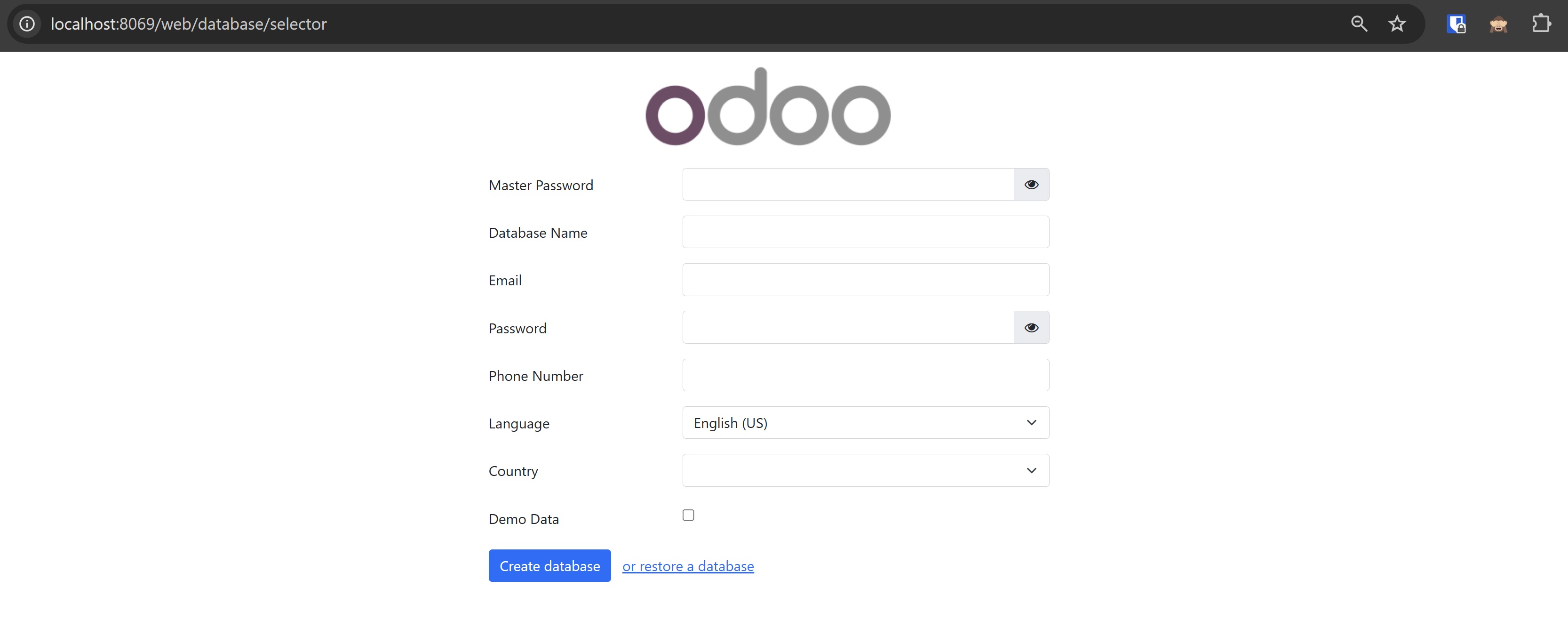Focus the Master Password input field
The height and width of the screenshot is (637, 1568).
click(846, 184)
